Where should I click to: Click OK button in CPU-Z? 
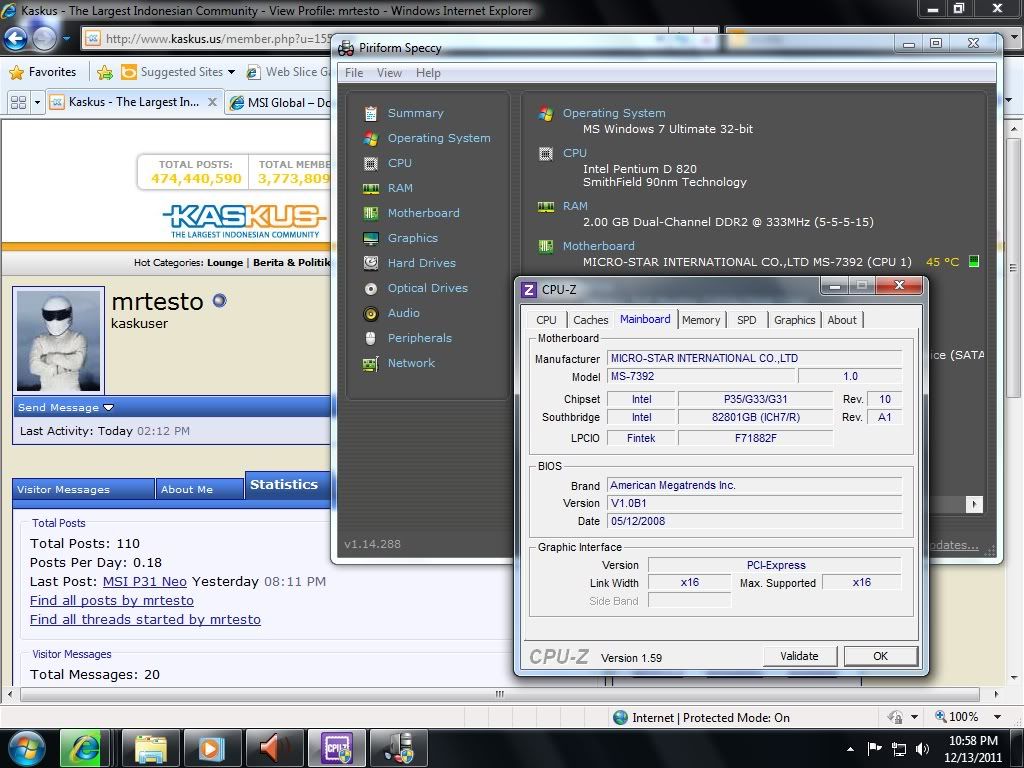tap(880, 656)
